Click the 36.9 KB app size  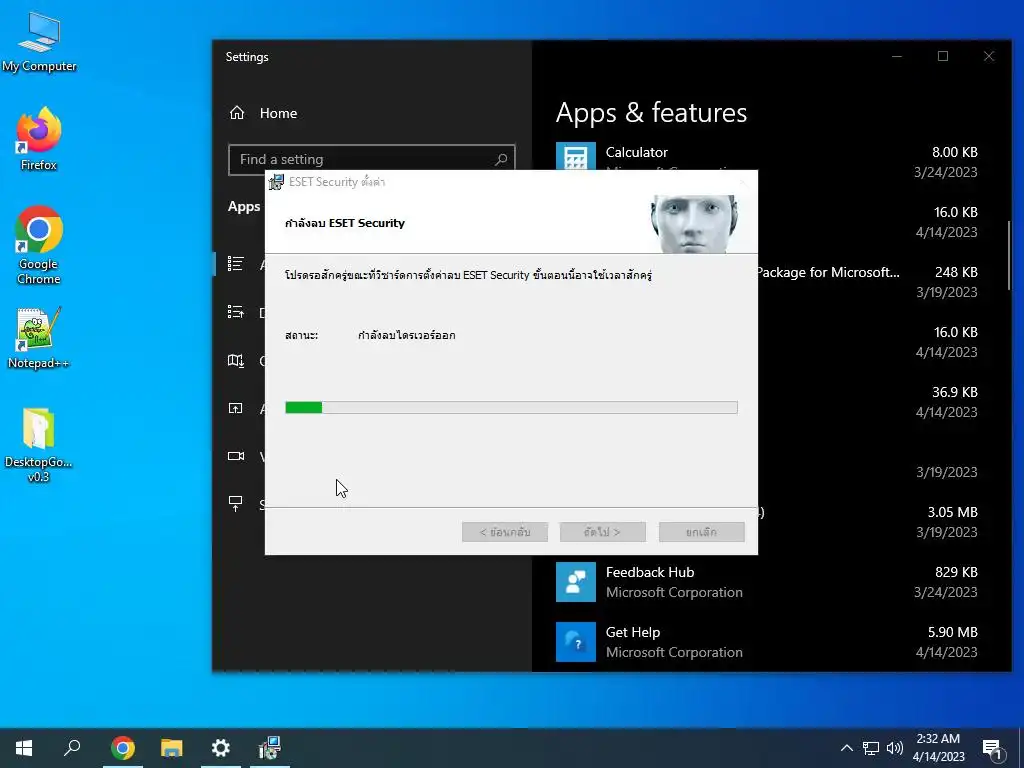[955, 392]
